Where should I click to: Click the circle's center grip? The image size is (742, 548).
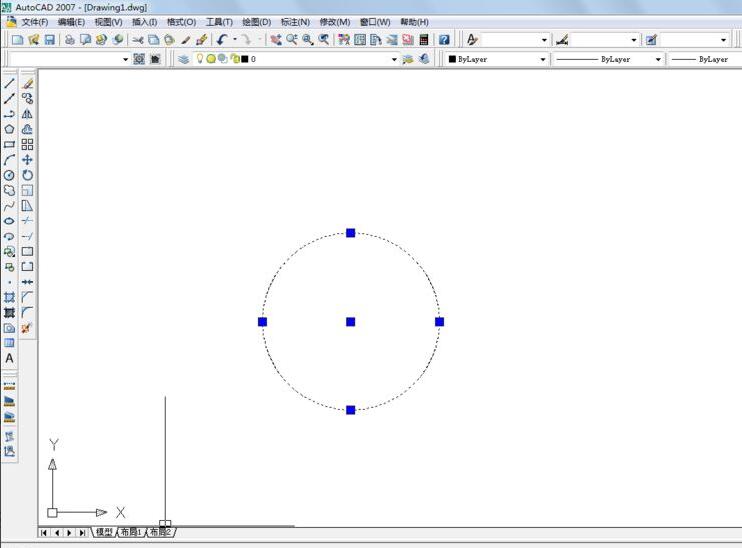coord(351,322)
